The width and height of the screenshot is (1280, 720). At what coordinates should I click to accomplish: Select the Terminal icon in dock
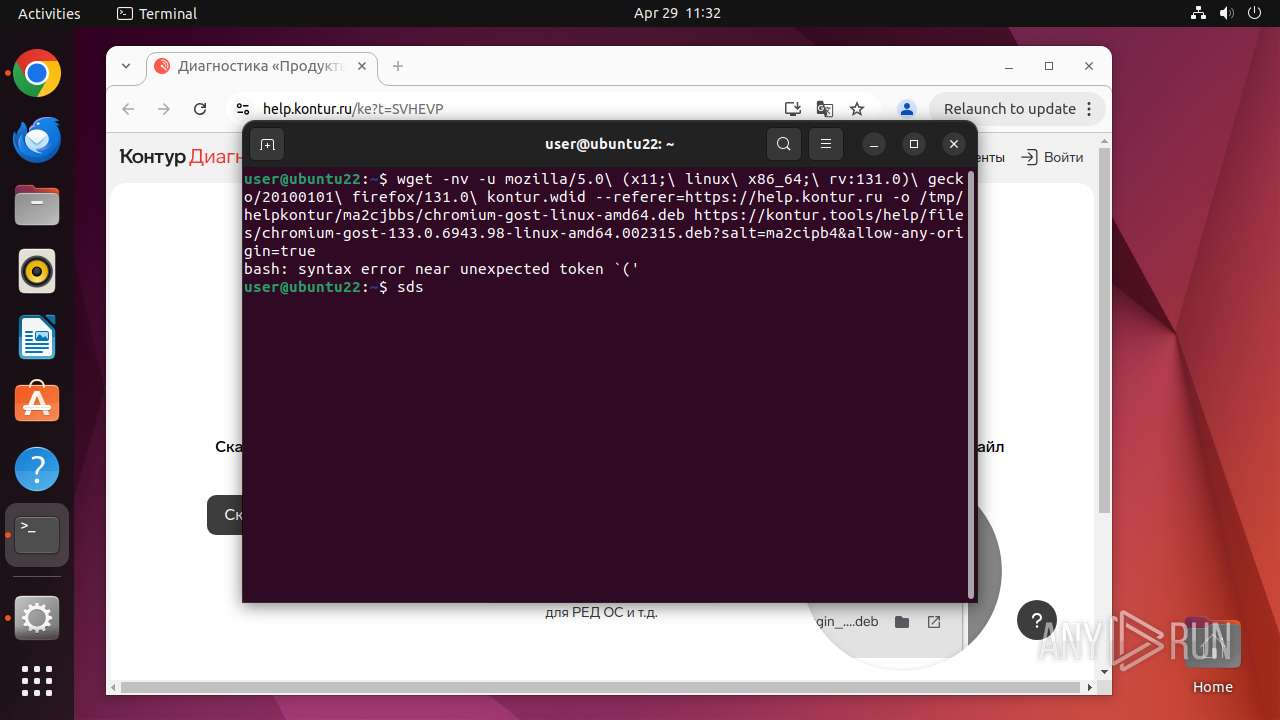pos(37,535)
